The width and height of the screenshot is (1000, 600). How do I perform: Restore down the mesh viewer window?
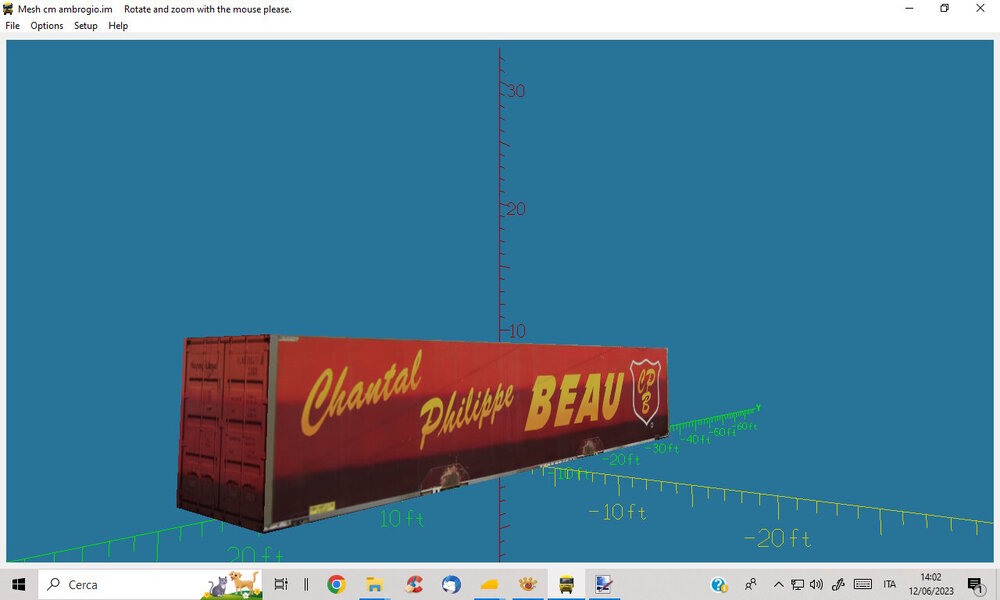pos(945,8)
